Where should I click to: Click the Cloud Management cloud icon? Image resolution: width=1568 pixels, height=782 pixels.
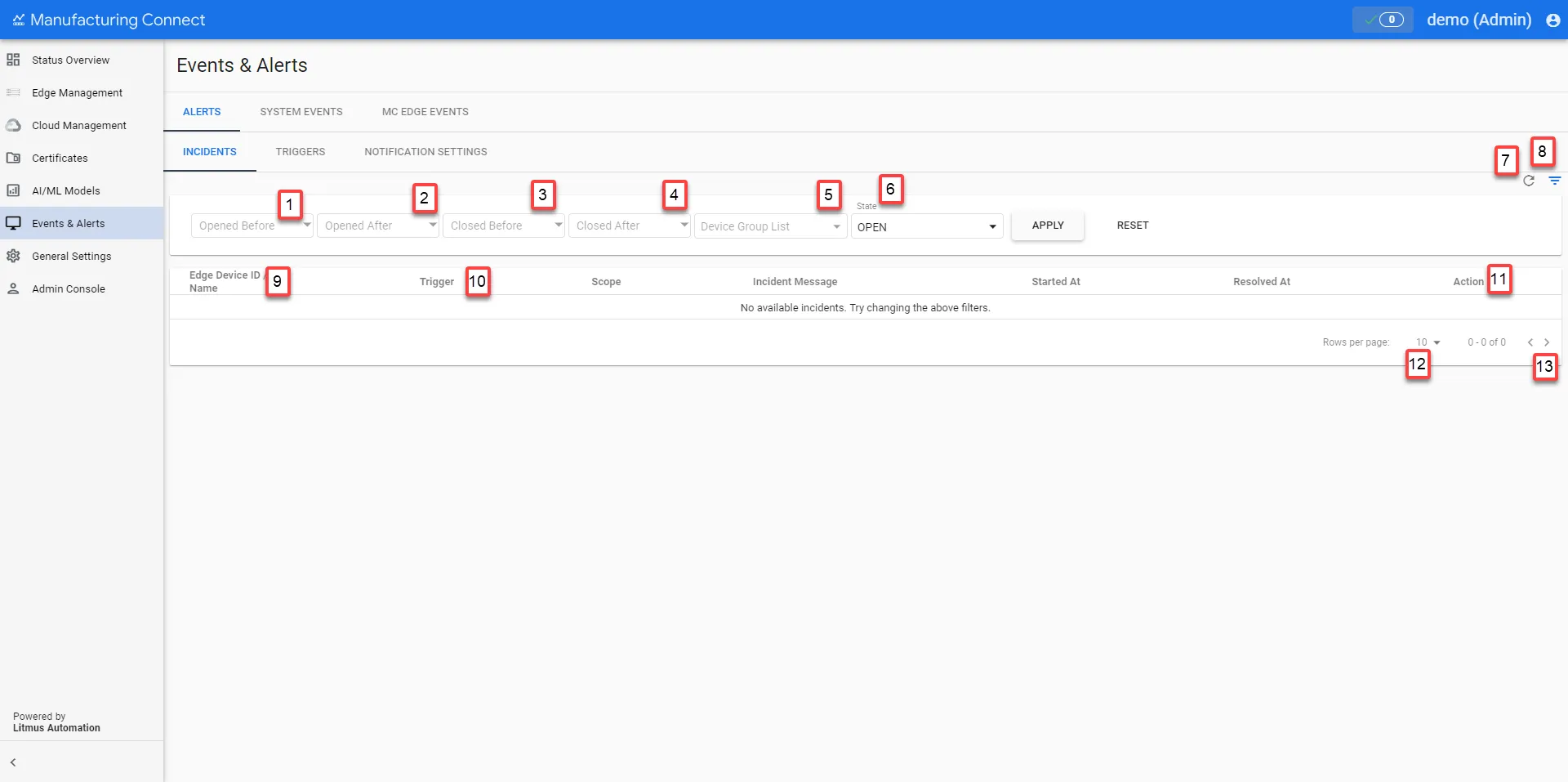[13, 125]
